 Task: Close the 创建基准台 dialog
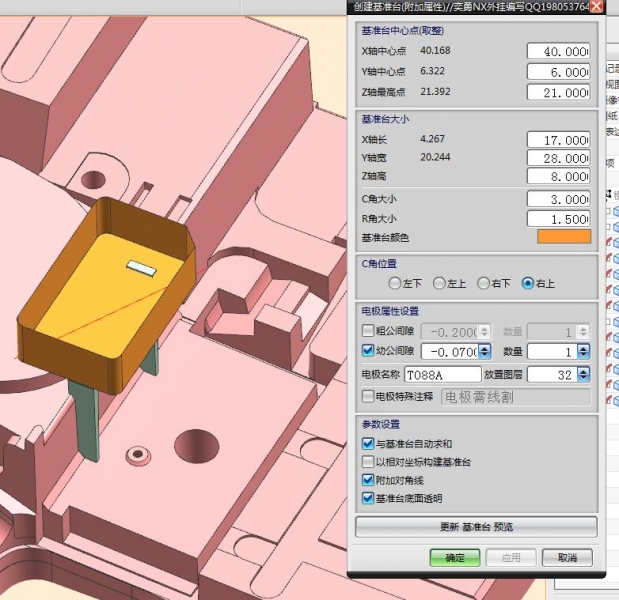pyautogui.click(x=596, y=6)
